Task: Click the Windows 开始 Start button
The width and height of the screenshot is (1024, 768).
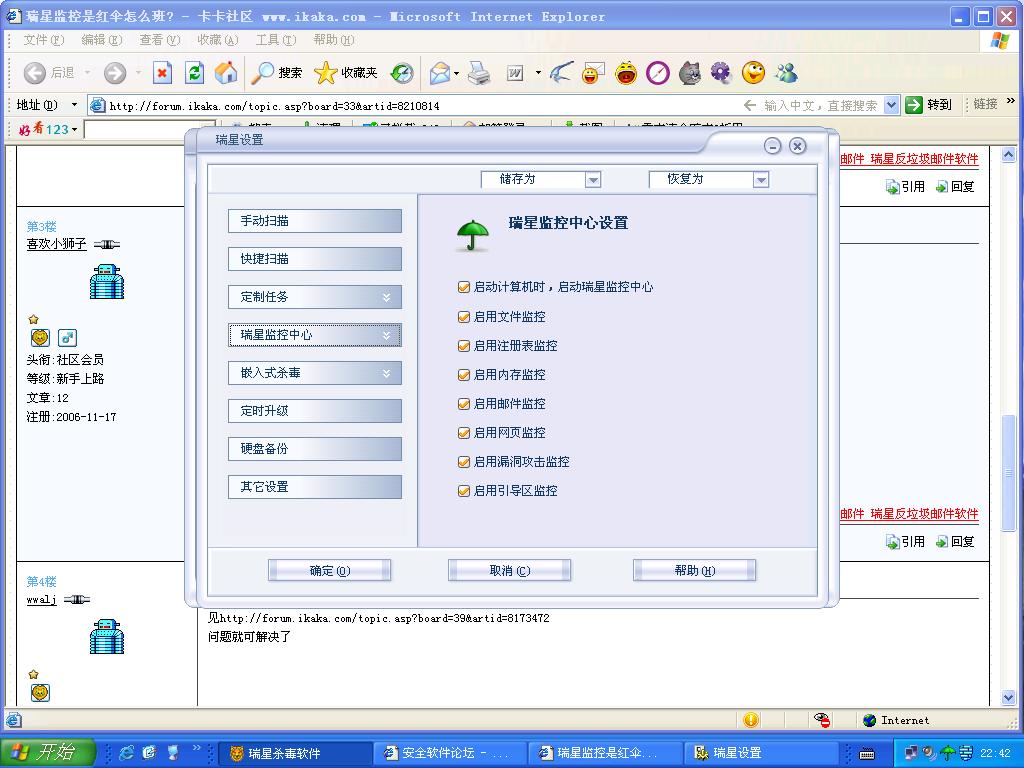Action: point(47,752)
